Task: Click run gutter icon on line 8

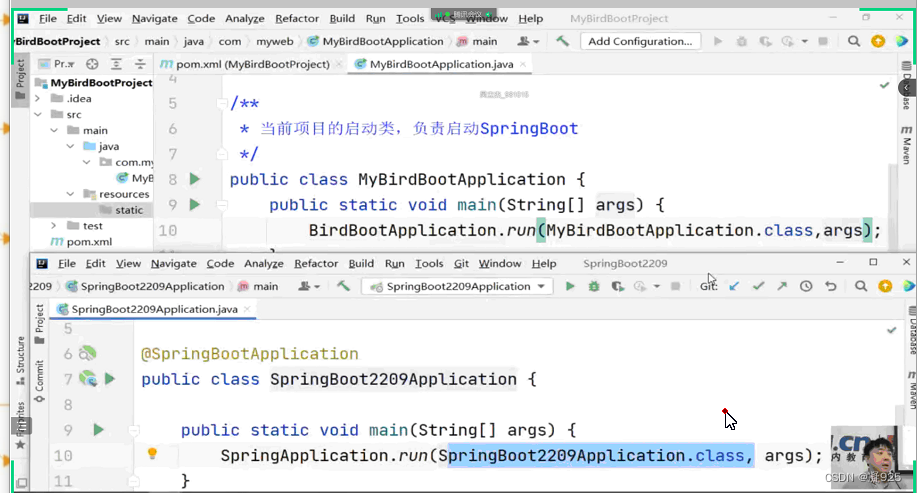Action: coord(195,180)
